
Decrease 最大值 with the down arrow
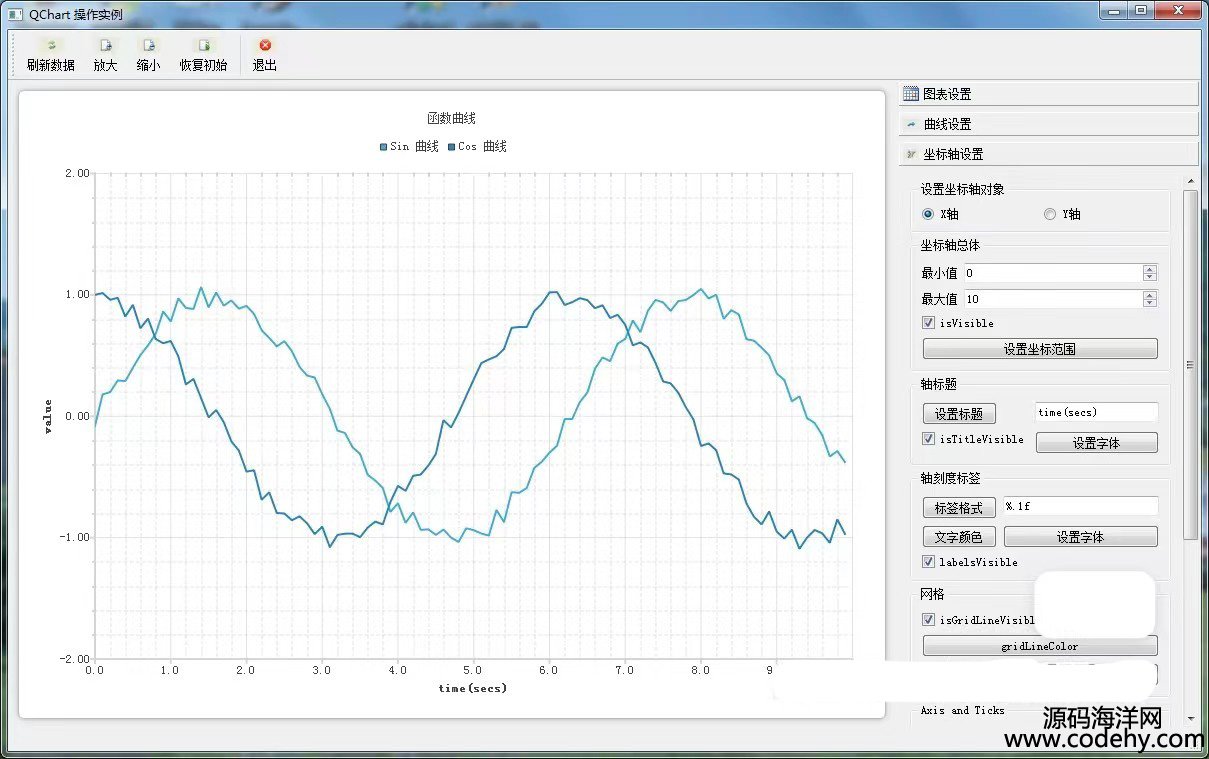[1150, 303]
